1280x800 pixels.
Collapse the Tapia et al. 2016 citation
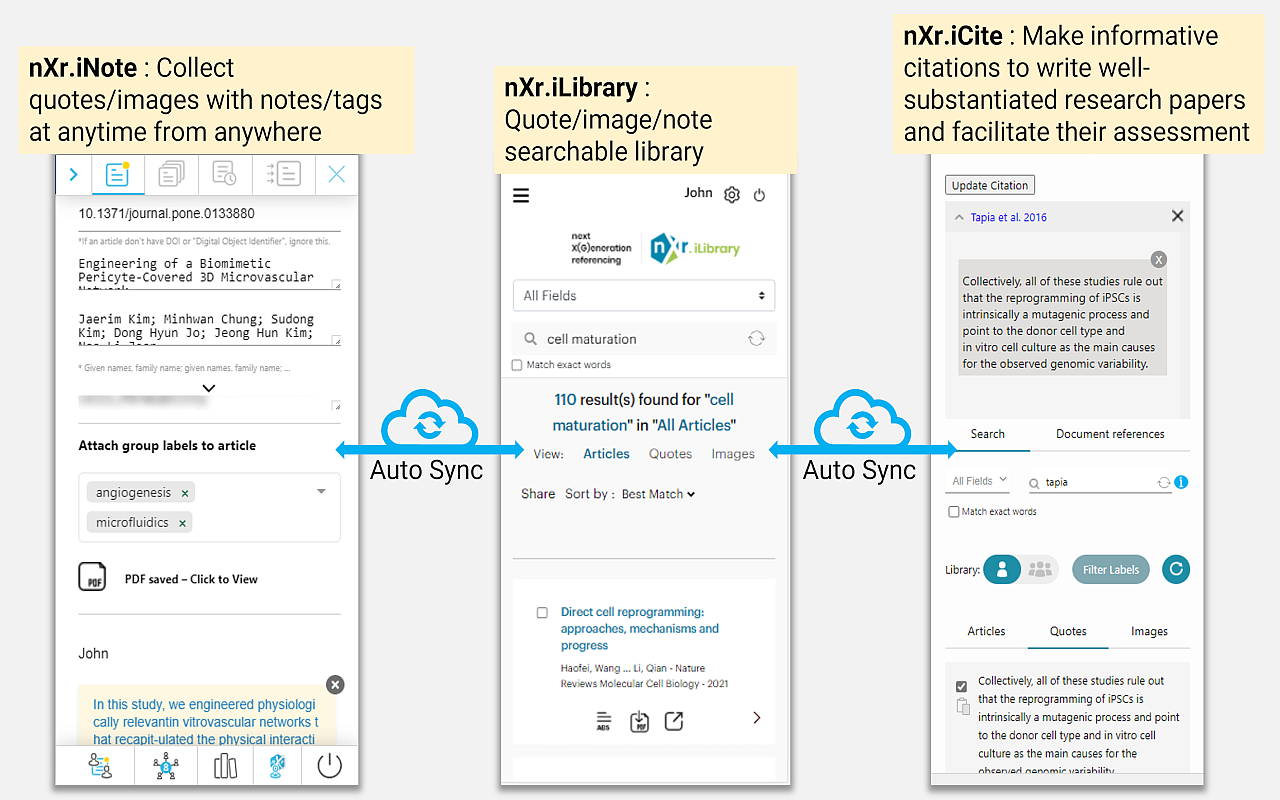pos(959,217)
